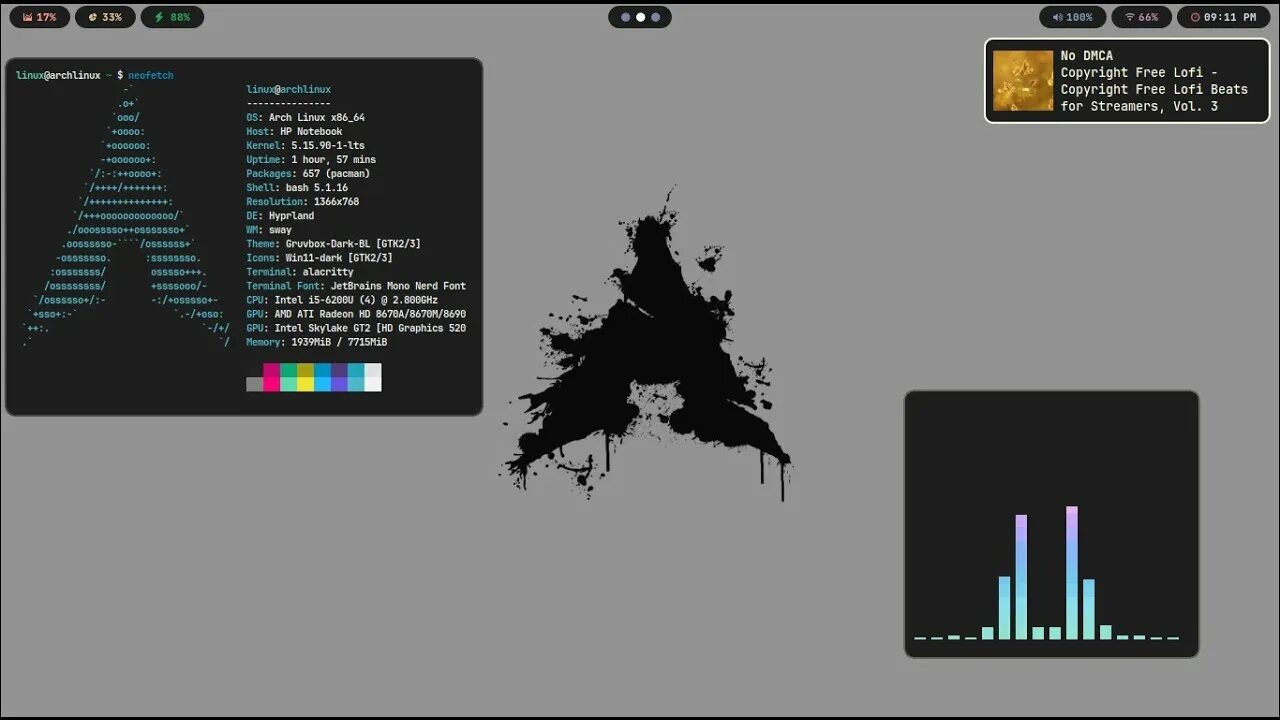Click the 'neofetch' command in terminal
Image resolution: width=1280 pixels, height=720 pixels.
coord(151,75)
